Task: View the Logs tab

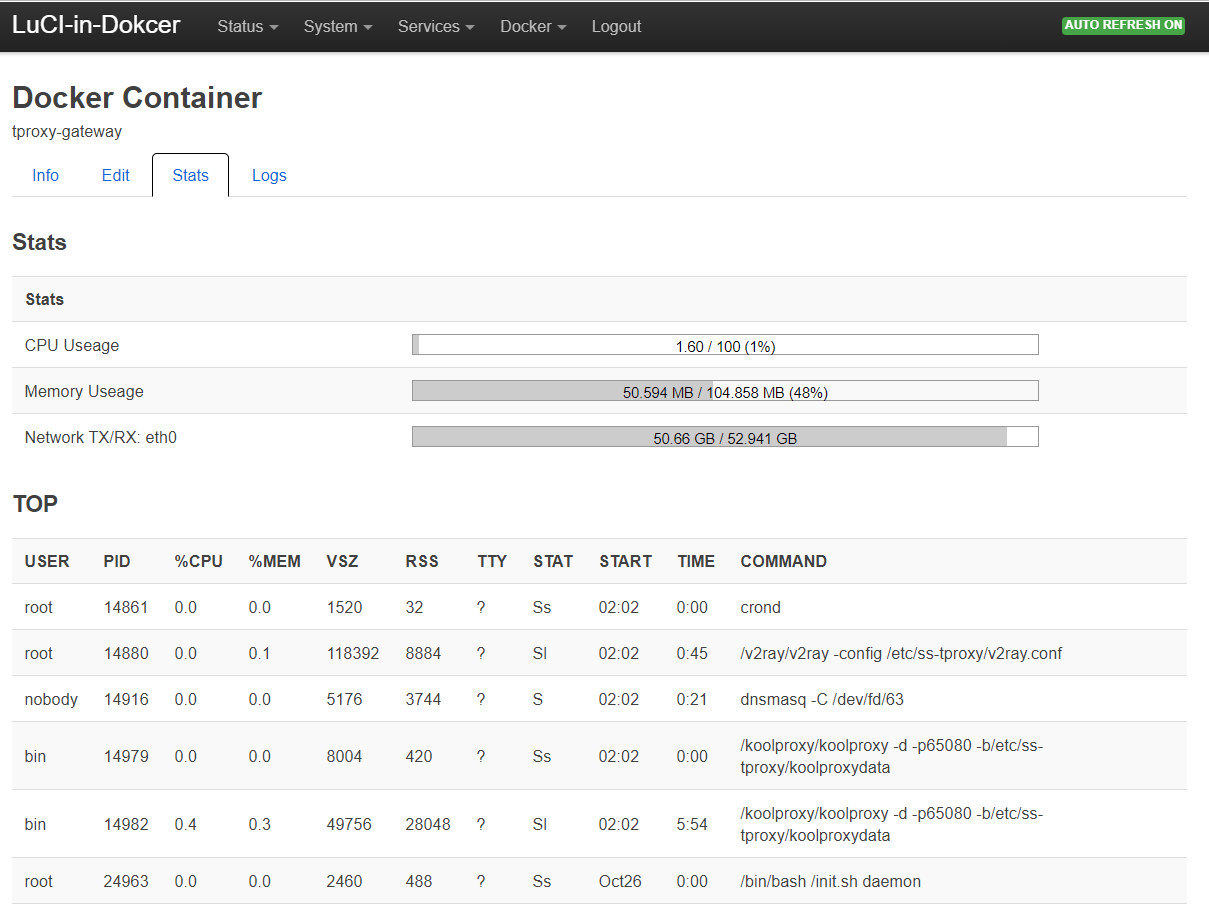Action: pyautogui.click(x=269, y=176)
